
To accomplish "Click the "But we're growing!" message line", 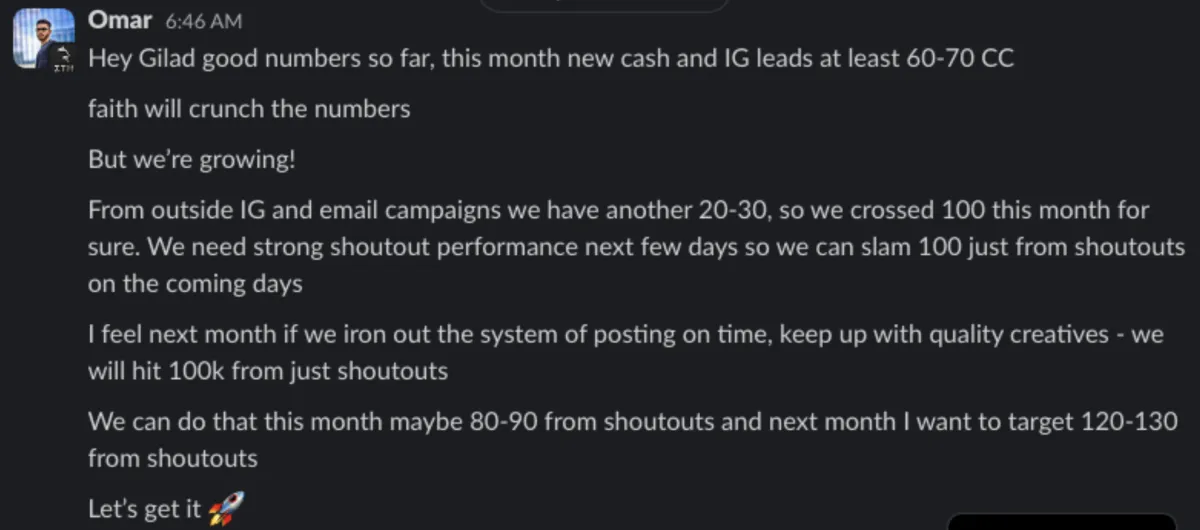I will click(191, 159).
